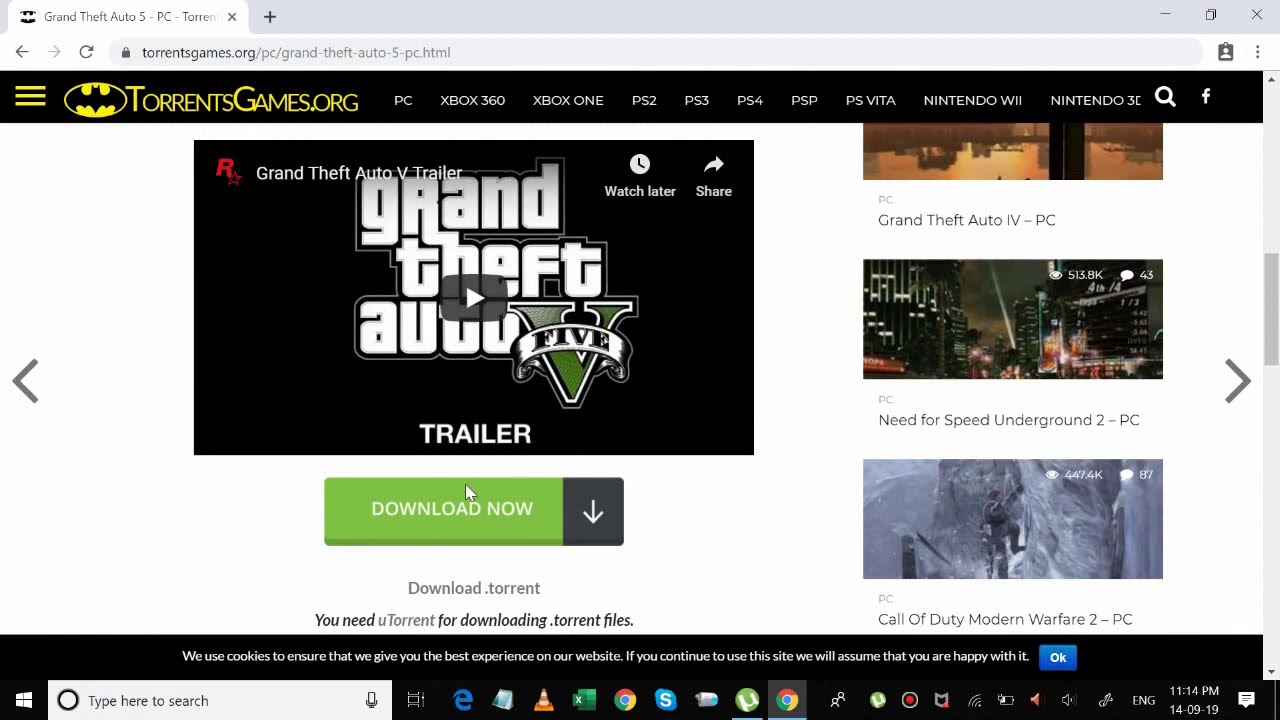
Task: Open a new tab with plus button
Action: (x=270, y=17)
